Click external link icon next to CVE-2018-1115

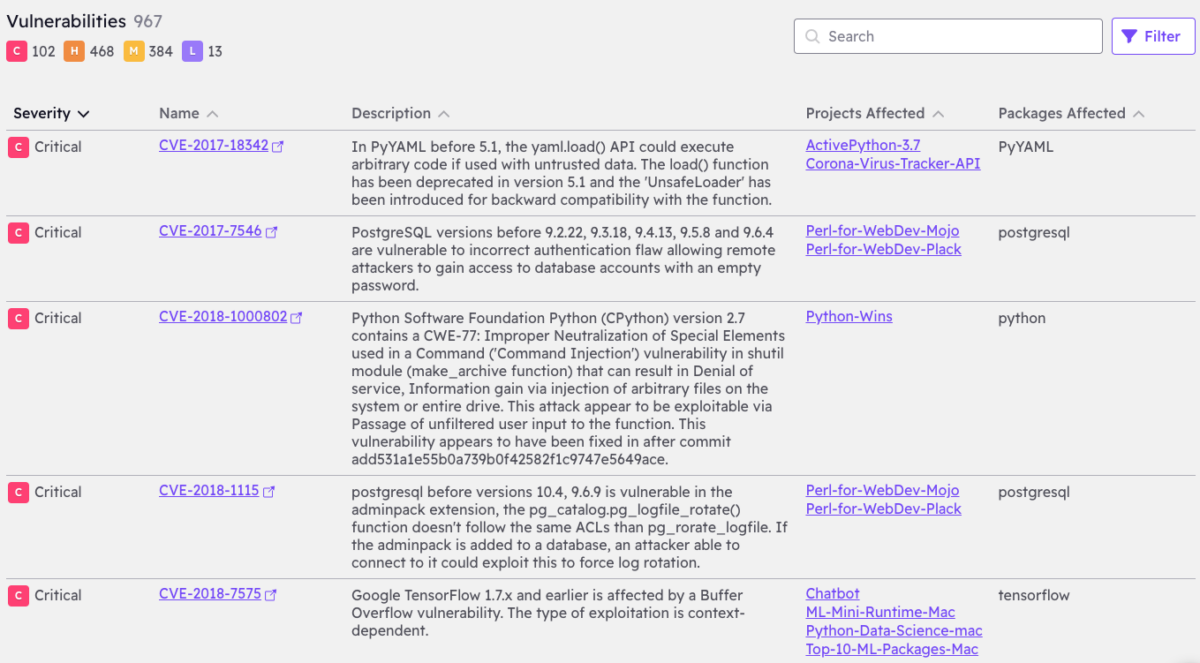pos(269,492)
